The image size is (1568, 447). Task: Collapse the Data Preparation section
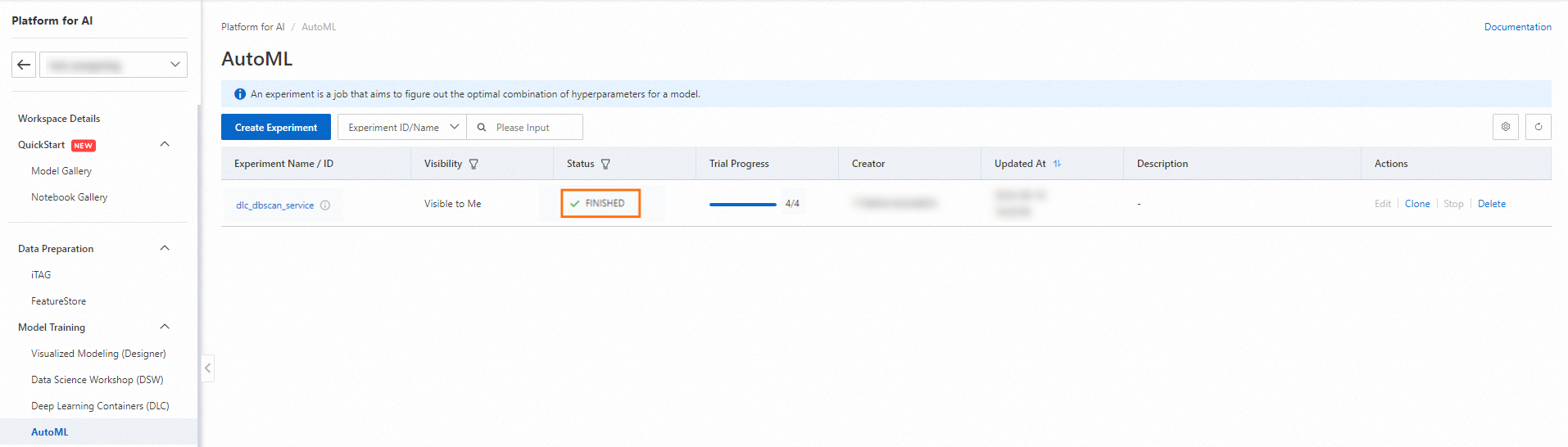click(165, 248)
